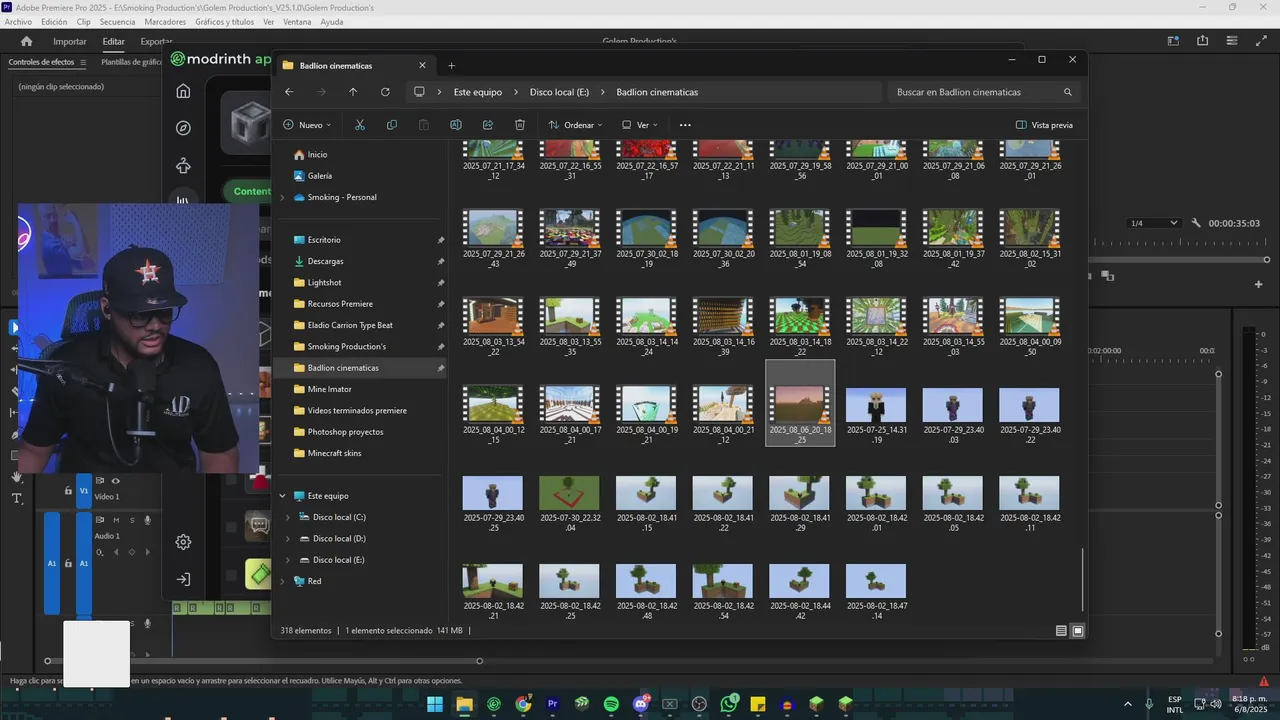Screen dimensions: 1280x720
Task: Open the Marcadores menu
Action: pyautogui.click(x=165, y=21)
